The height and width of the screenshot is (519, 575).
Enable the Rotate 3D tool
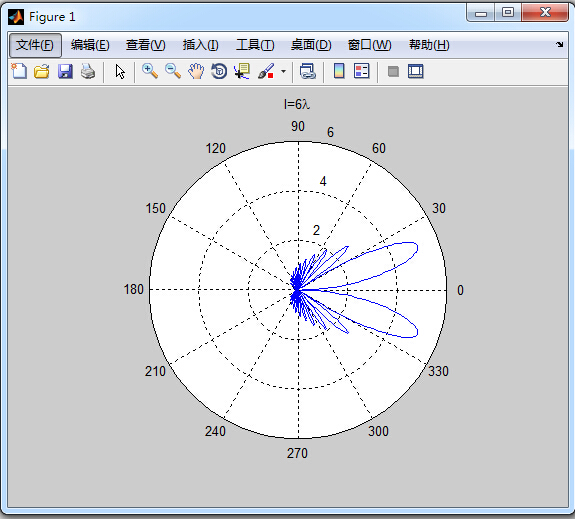pos(219,71)
